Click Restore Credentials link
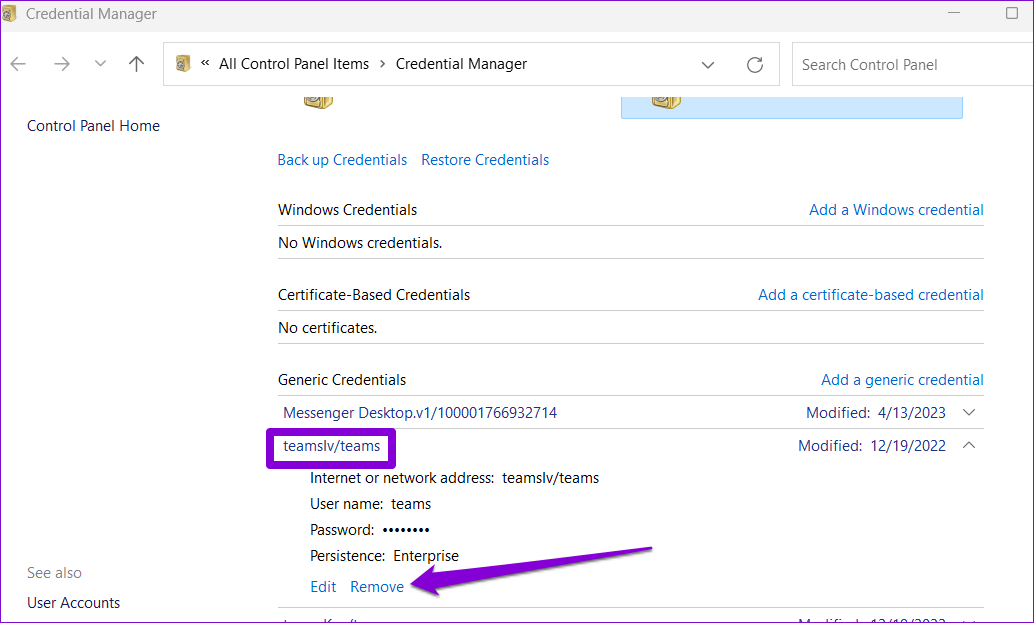1034x623 pixels. 485,160
